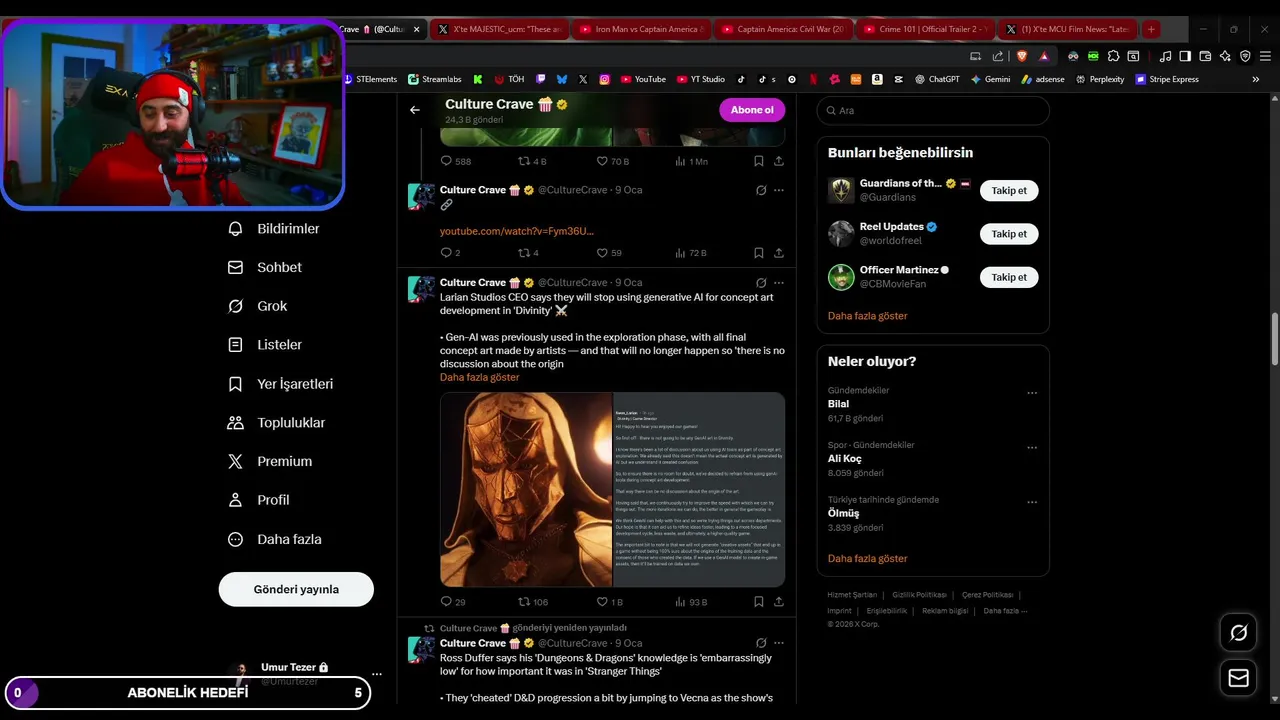Switch to Captain America: Civil War tab
This screenshot has width=1280, height=720.
pos(783,29)
